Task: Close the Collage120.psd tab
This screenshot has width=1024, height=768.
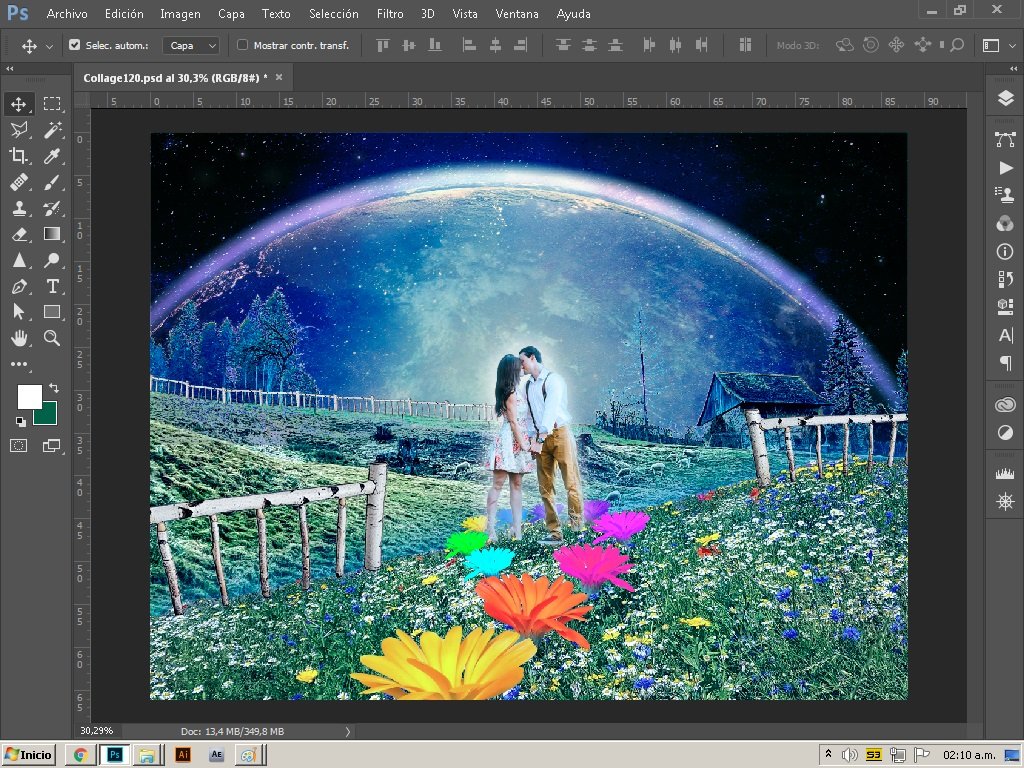Action: pyautogui.click(x=279, y=77)
